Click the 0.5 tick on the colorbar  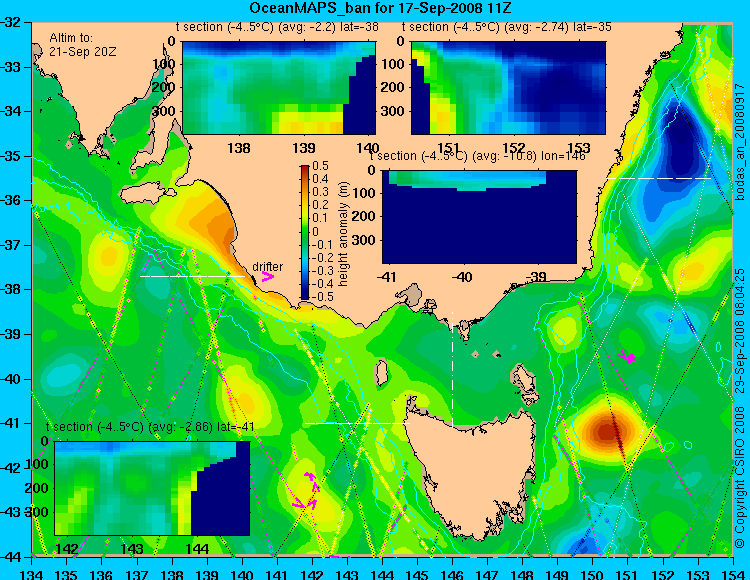(x=320, y=165)
